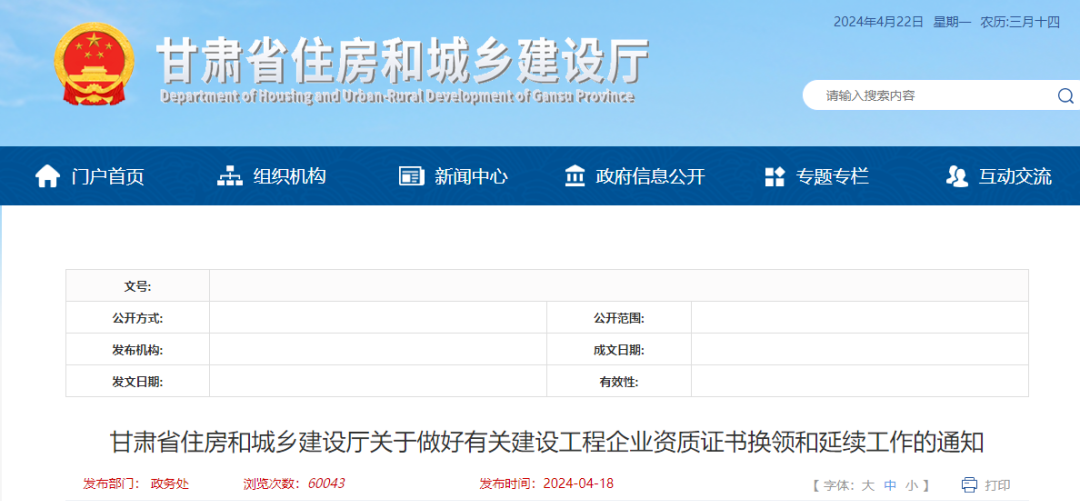Click the 发布机构 table label
1080x501 pixels.
(138, 350)
